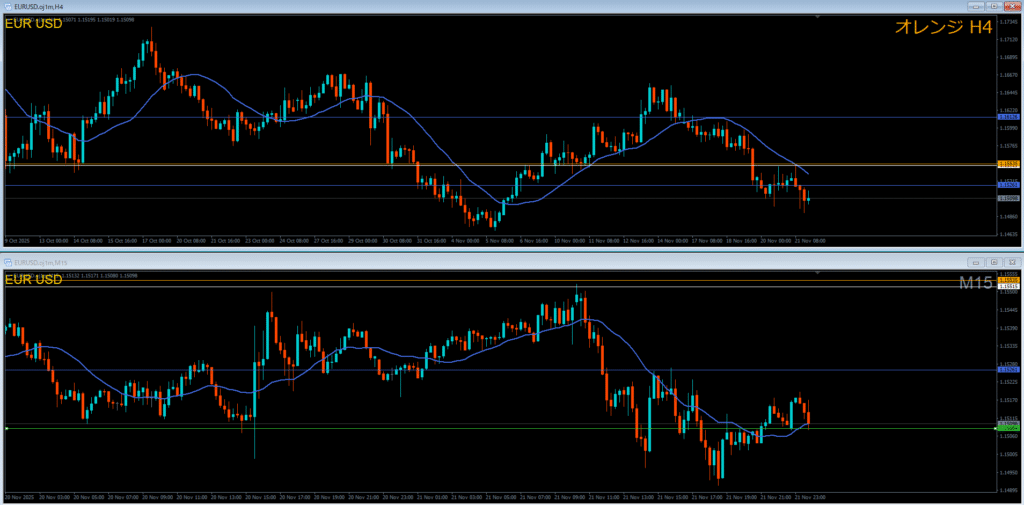Click '21 Nov 17:00' on M15 time axis

click(x=708, y=497)
